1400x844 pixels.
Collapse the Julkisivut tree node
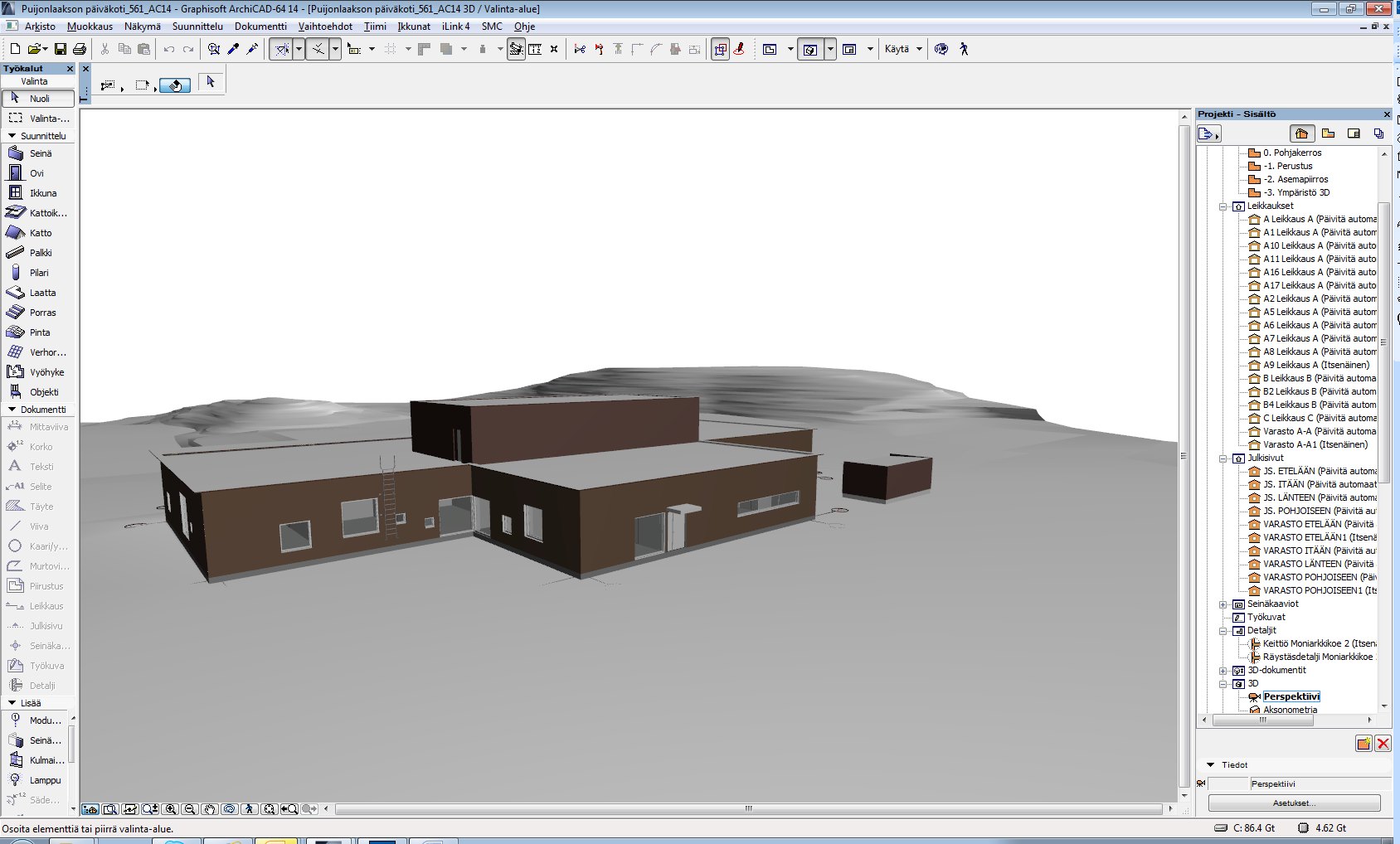tap(1223, 458)
